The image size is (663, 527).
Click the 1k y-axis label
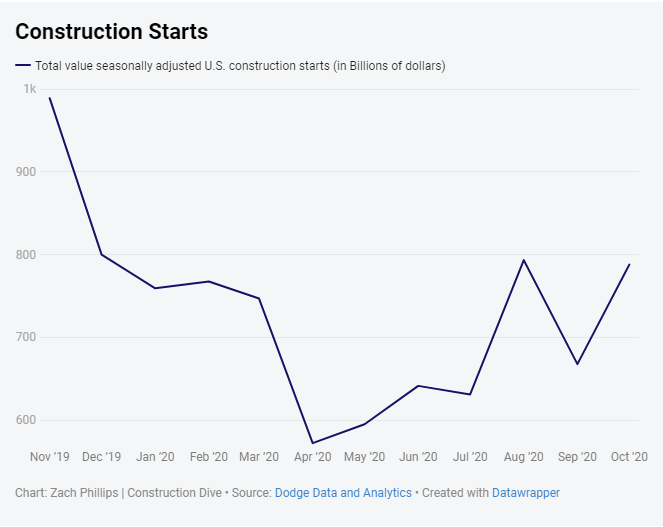[30, 89]
